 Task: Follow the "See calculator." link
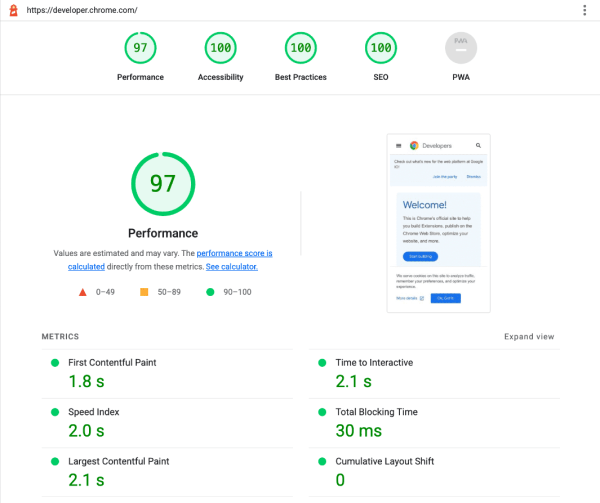pos(232,267)
